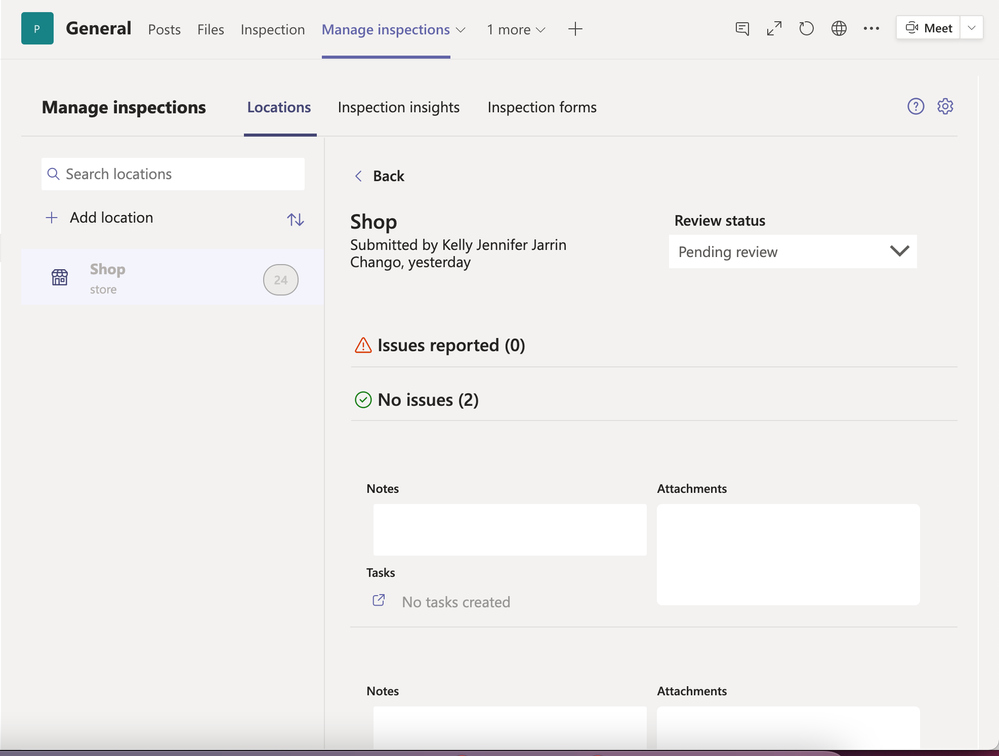
Task: Open the settings gear icon
Action: (x=945, y=106)
